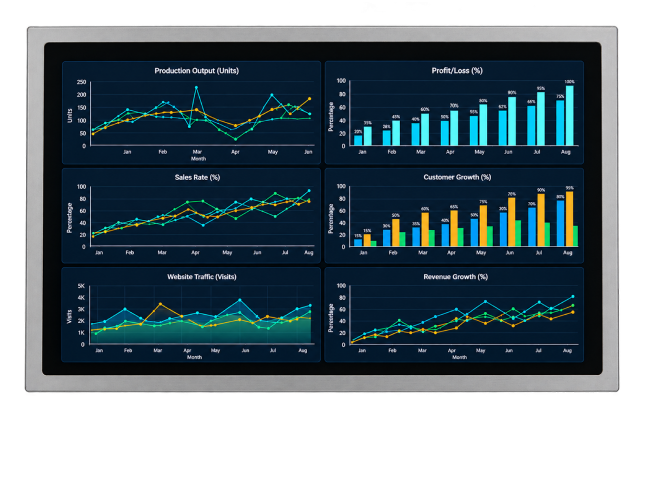Click the "Customer Growth (%)" chart title
The width and height of the screenshot is (649, 493).
point(457,177)
